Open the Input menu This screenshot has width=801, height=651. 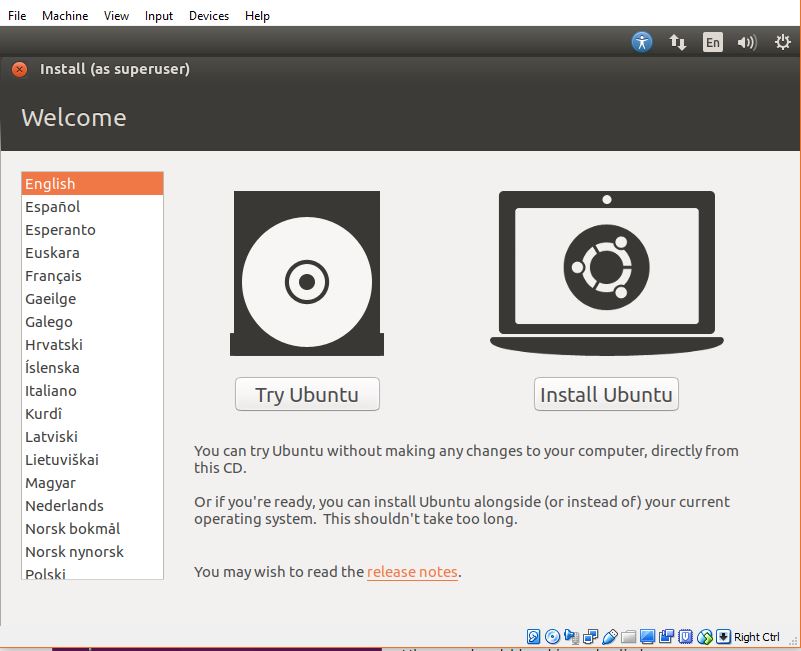pos(158,15)
